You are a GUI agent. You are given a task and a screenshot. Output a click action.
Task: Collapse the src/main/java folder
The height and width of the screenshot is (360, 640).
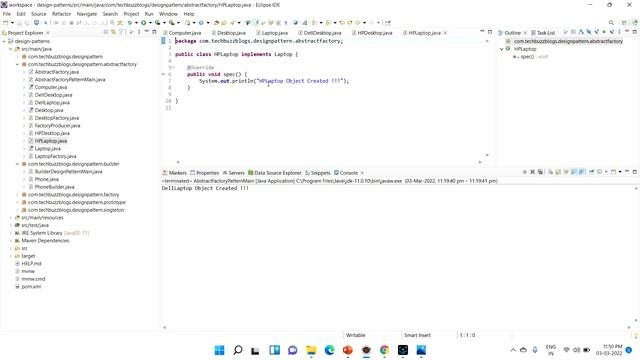click(11, 49)
